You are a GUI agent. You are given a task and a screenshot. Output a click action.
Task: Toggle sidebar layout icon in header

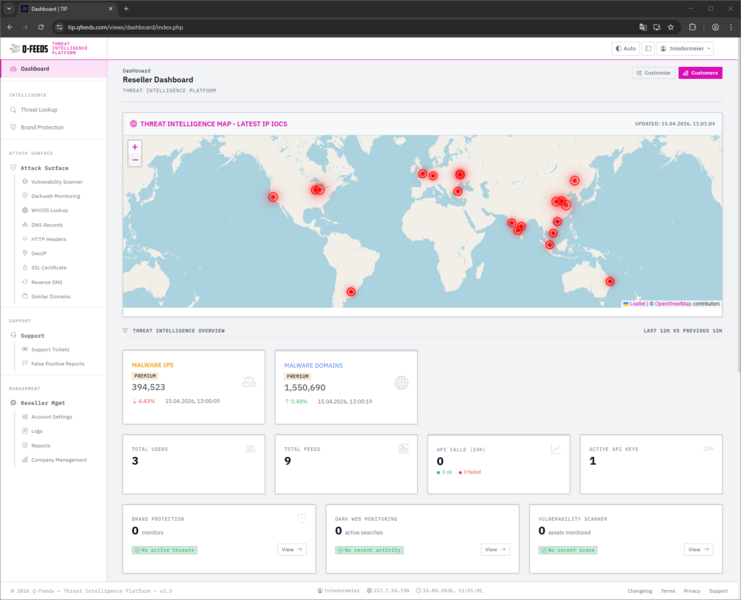click(x=648, y=48)
